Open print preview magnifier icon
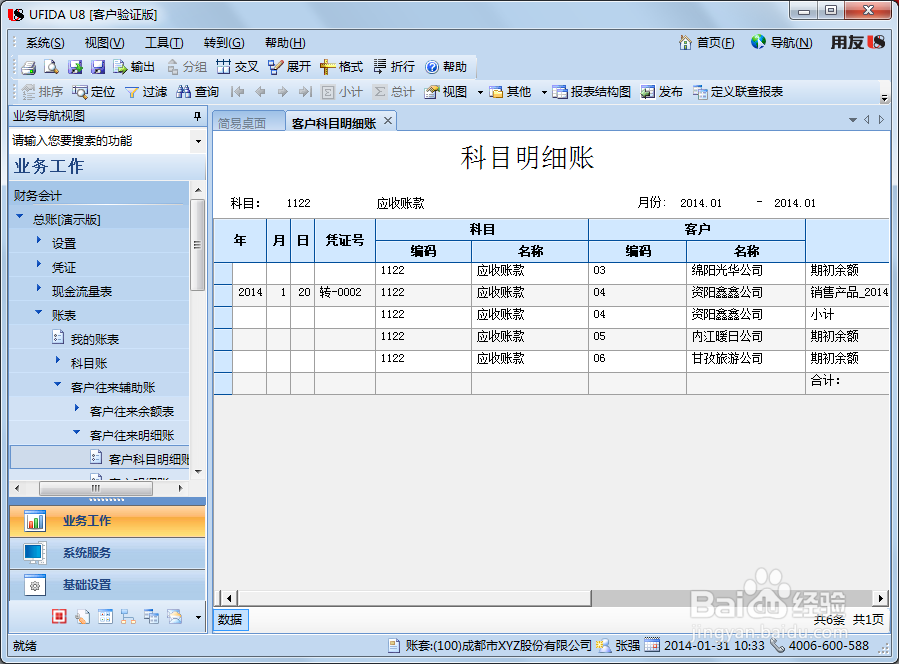The width and height of the screenshot is (899, 664). [x=52, y=67]
